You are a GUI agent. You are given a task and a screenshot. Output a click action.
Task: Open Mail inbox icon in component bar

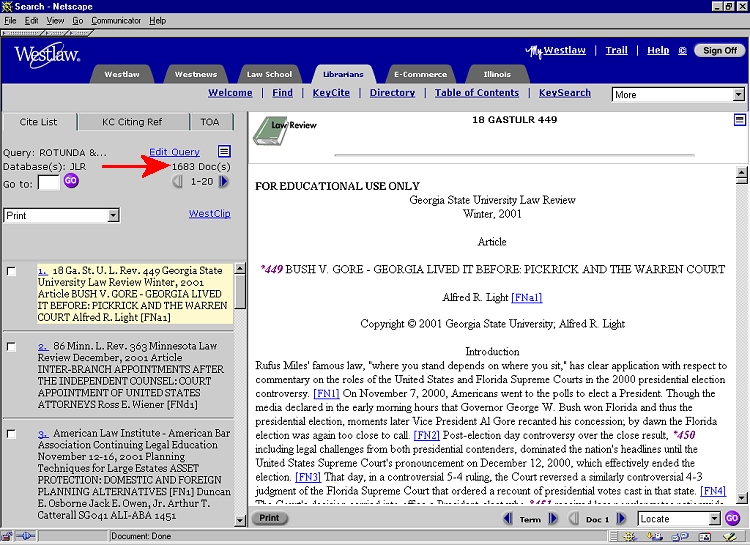tap(654, 537)
